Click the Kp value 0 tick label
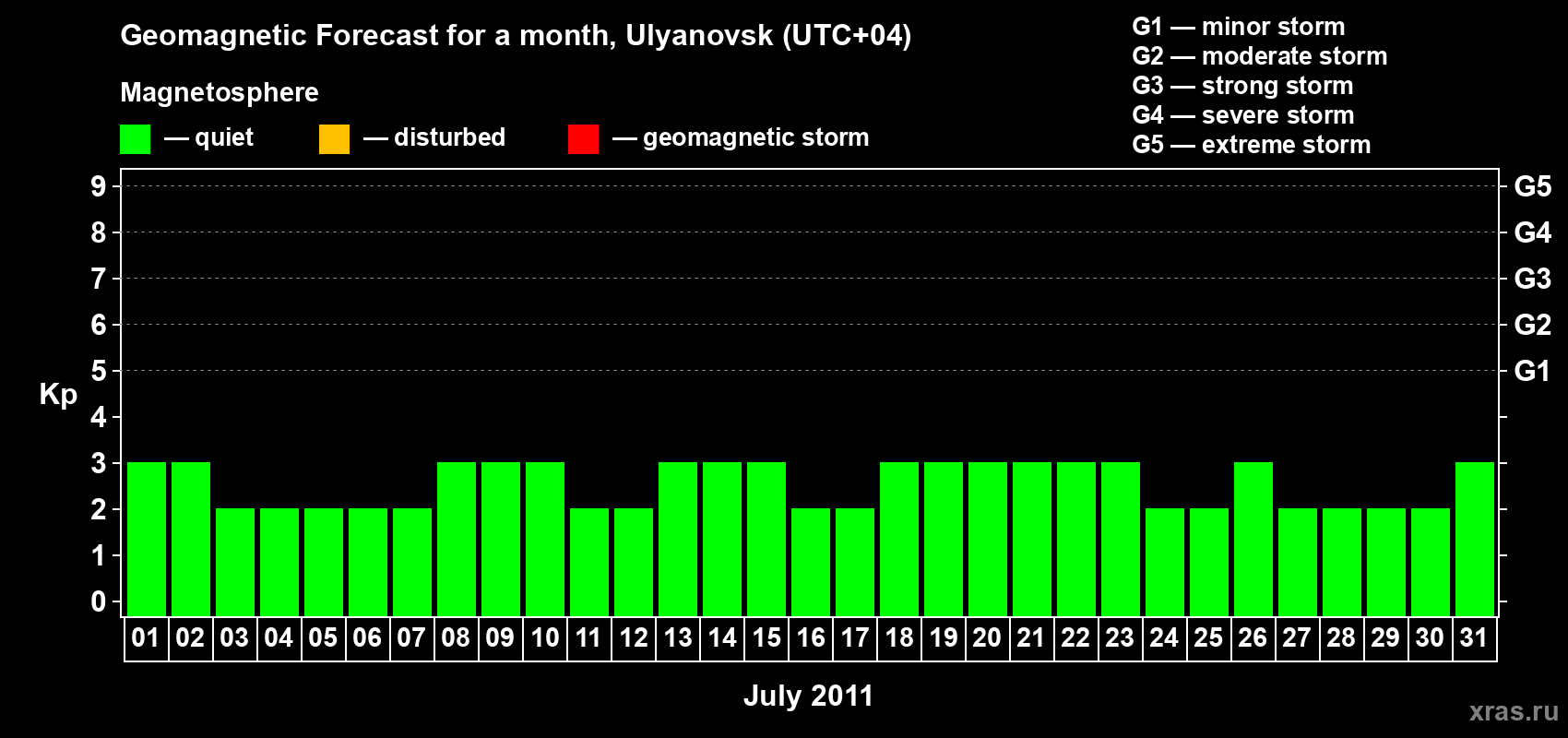The image size is (1568, 738). 99,601
